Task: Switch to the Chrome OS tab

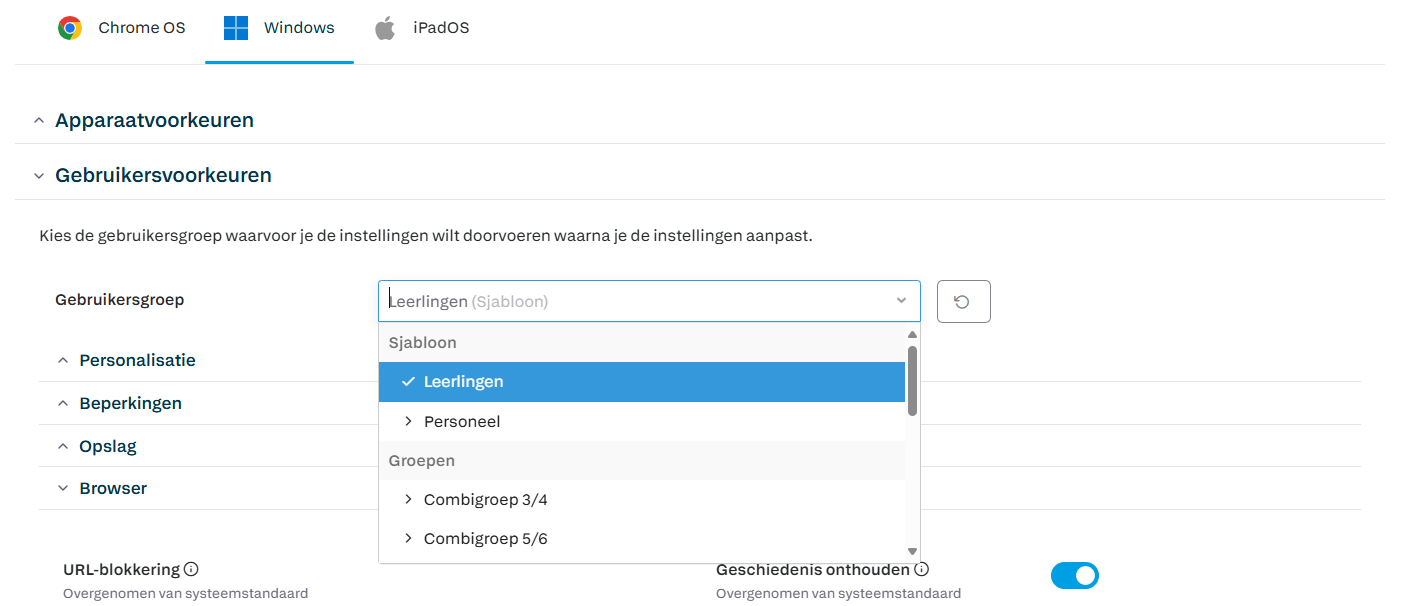Action: [141, 28]
